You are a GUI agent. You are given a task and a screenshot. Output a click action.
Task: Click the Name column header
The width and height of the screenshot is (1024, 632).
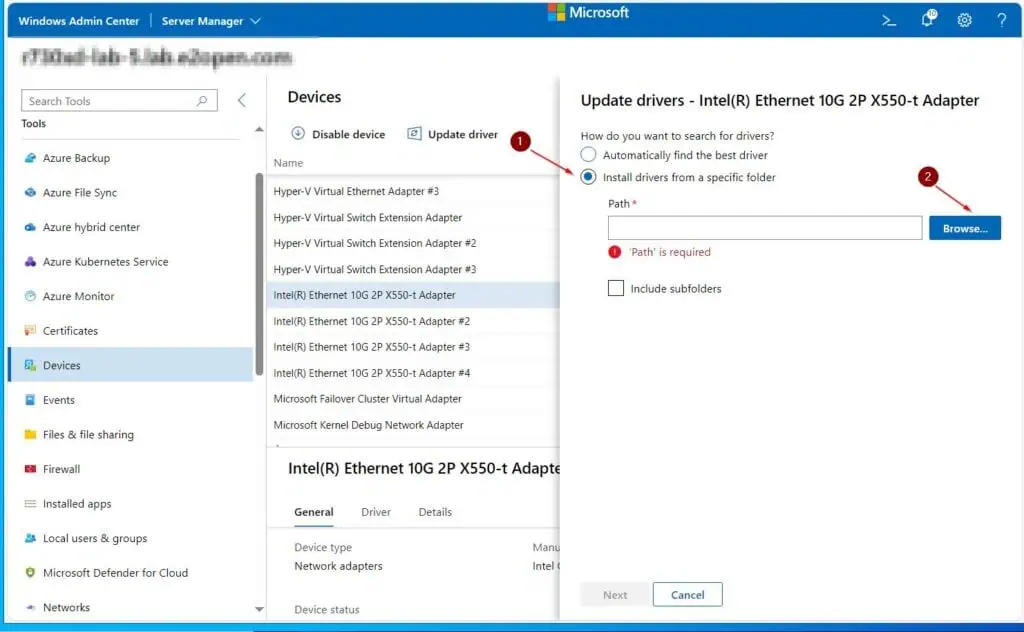[288, 163]
